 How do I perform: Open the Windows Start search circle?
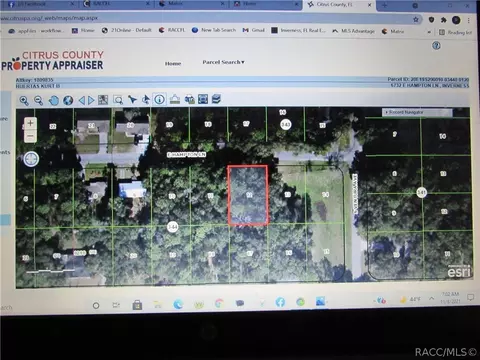(x=96, y=305)
